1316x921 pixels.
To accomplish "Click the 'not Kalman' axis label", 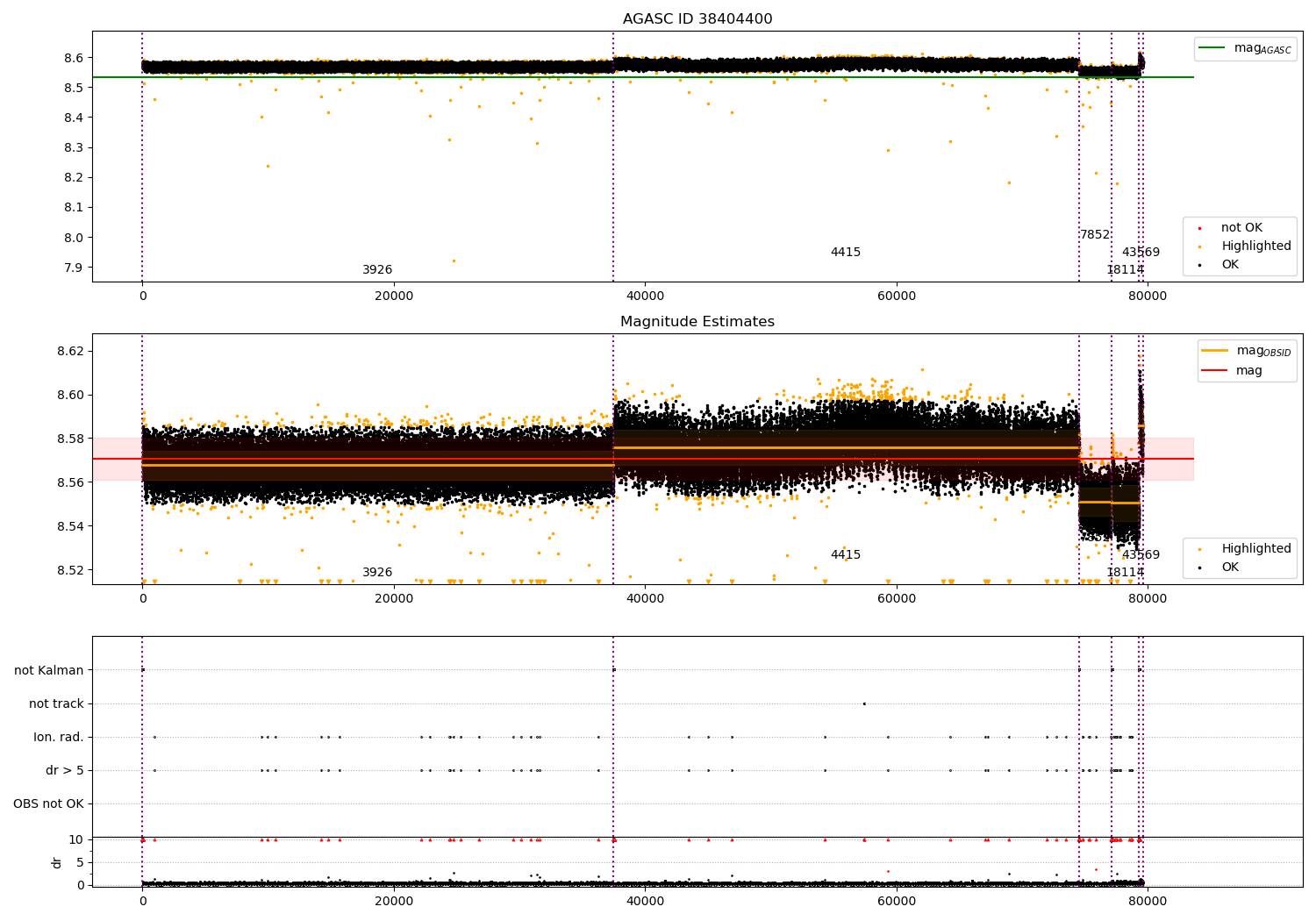I will [49, 671].
